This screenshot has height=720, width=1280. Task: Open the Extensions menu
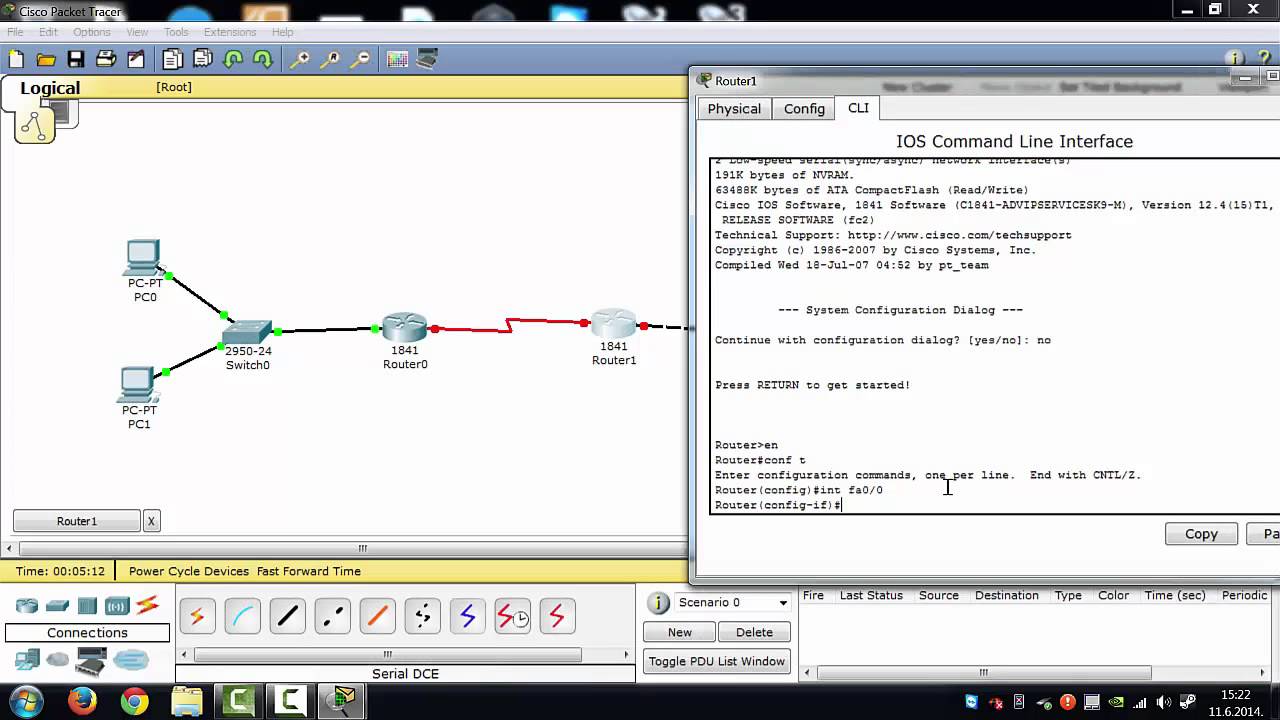click(230, 32)
